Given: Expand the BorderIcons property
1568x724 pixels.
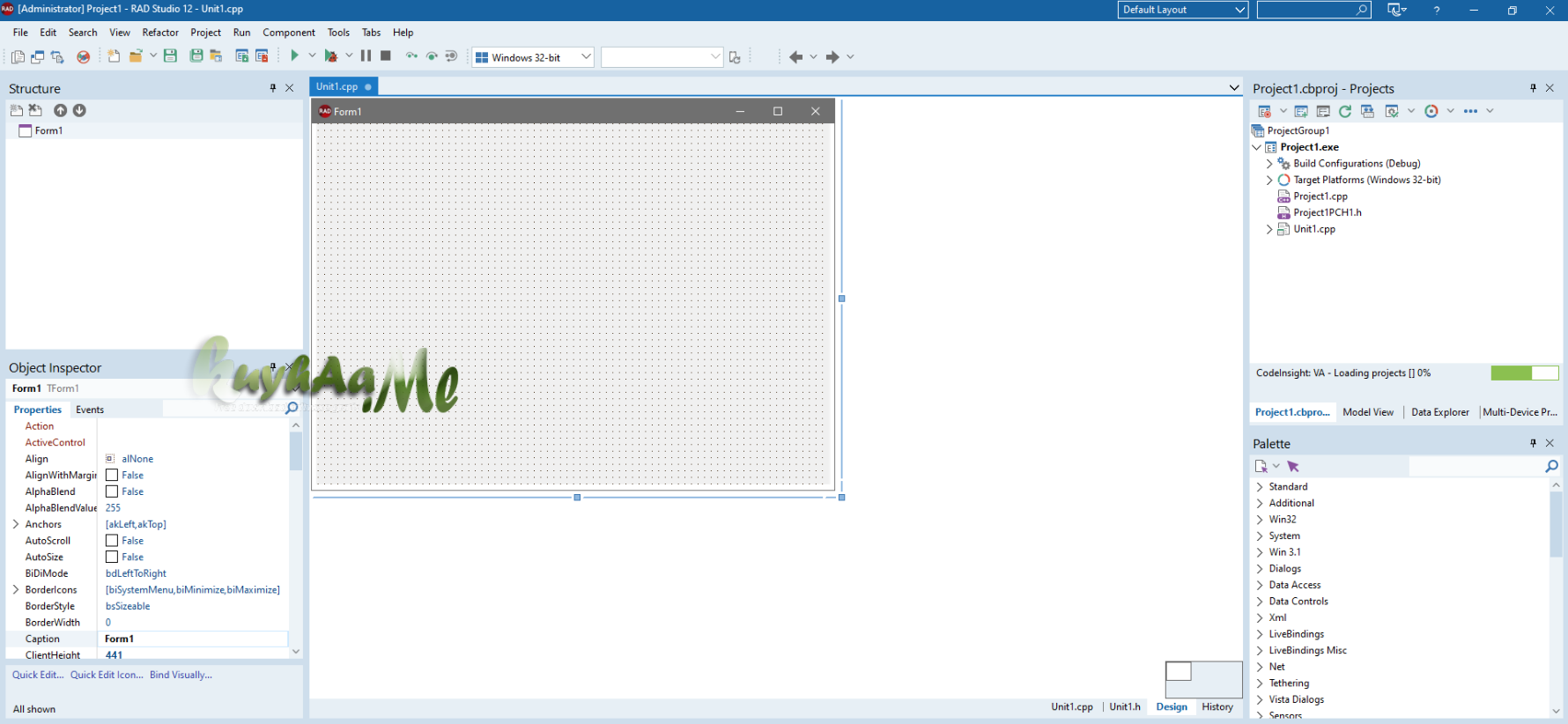Looking at the screenshot, I should [x=16, y=589].
